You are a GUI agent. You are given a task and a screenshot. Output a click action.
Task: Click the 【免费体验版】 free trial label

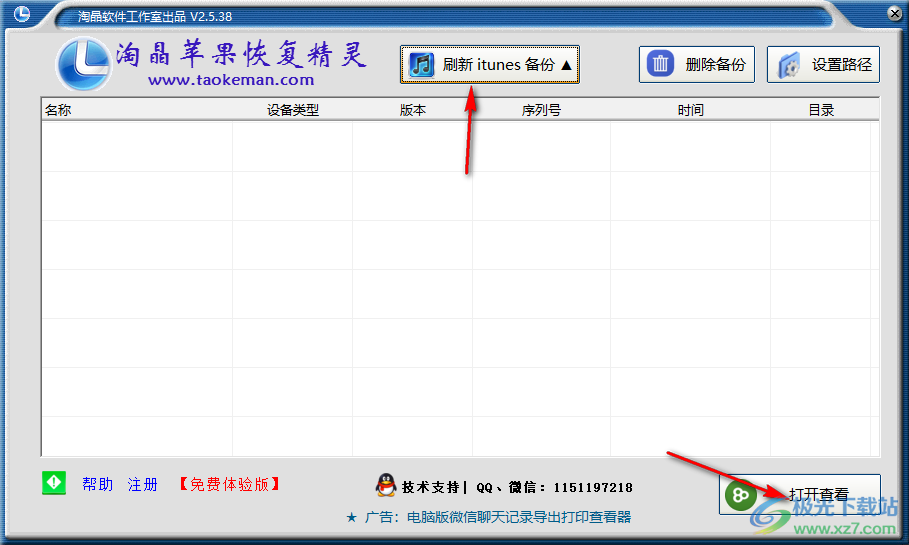(230, 484)
